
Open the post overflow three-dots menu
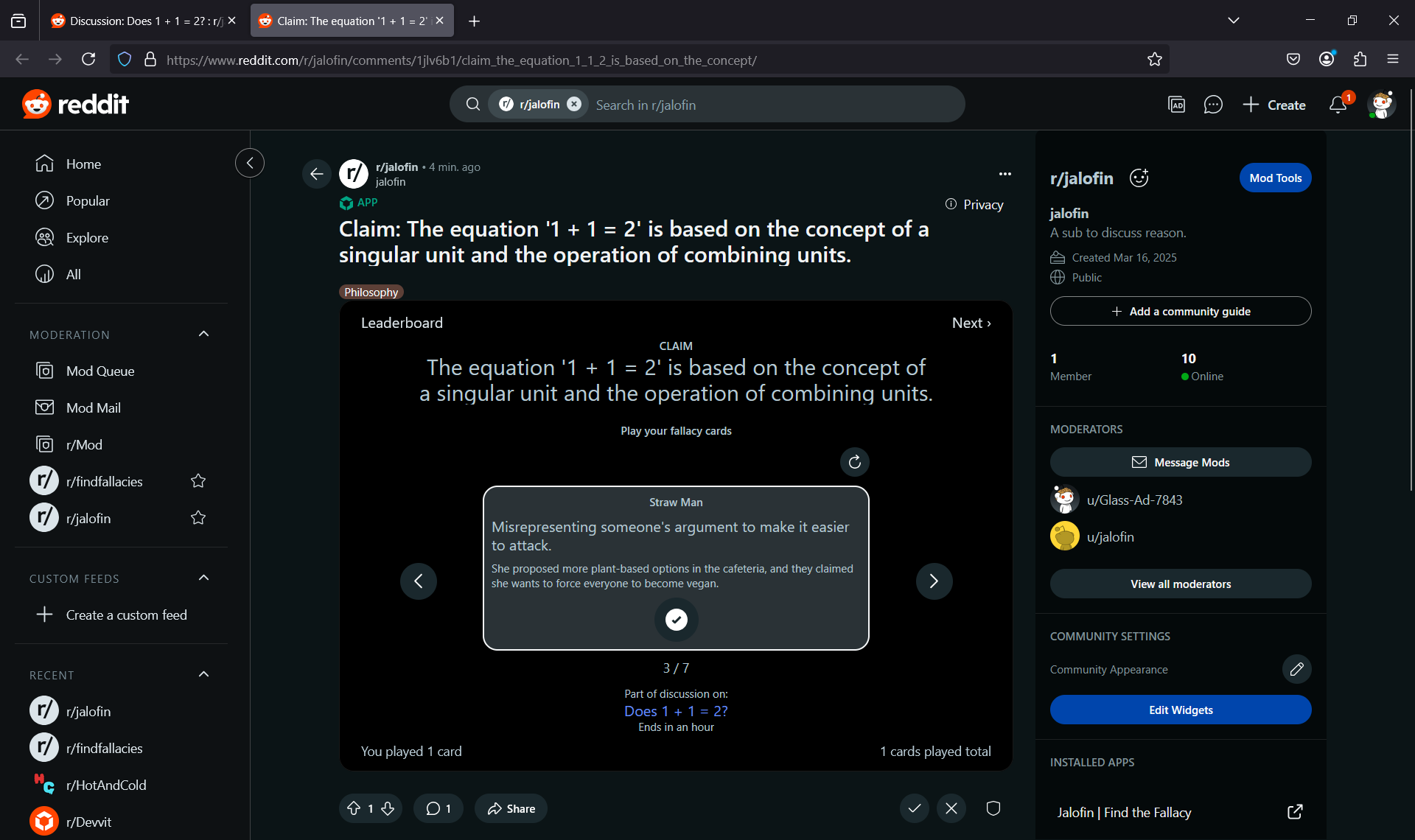[x=1005, y=174]
